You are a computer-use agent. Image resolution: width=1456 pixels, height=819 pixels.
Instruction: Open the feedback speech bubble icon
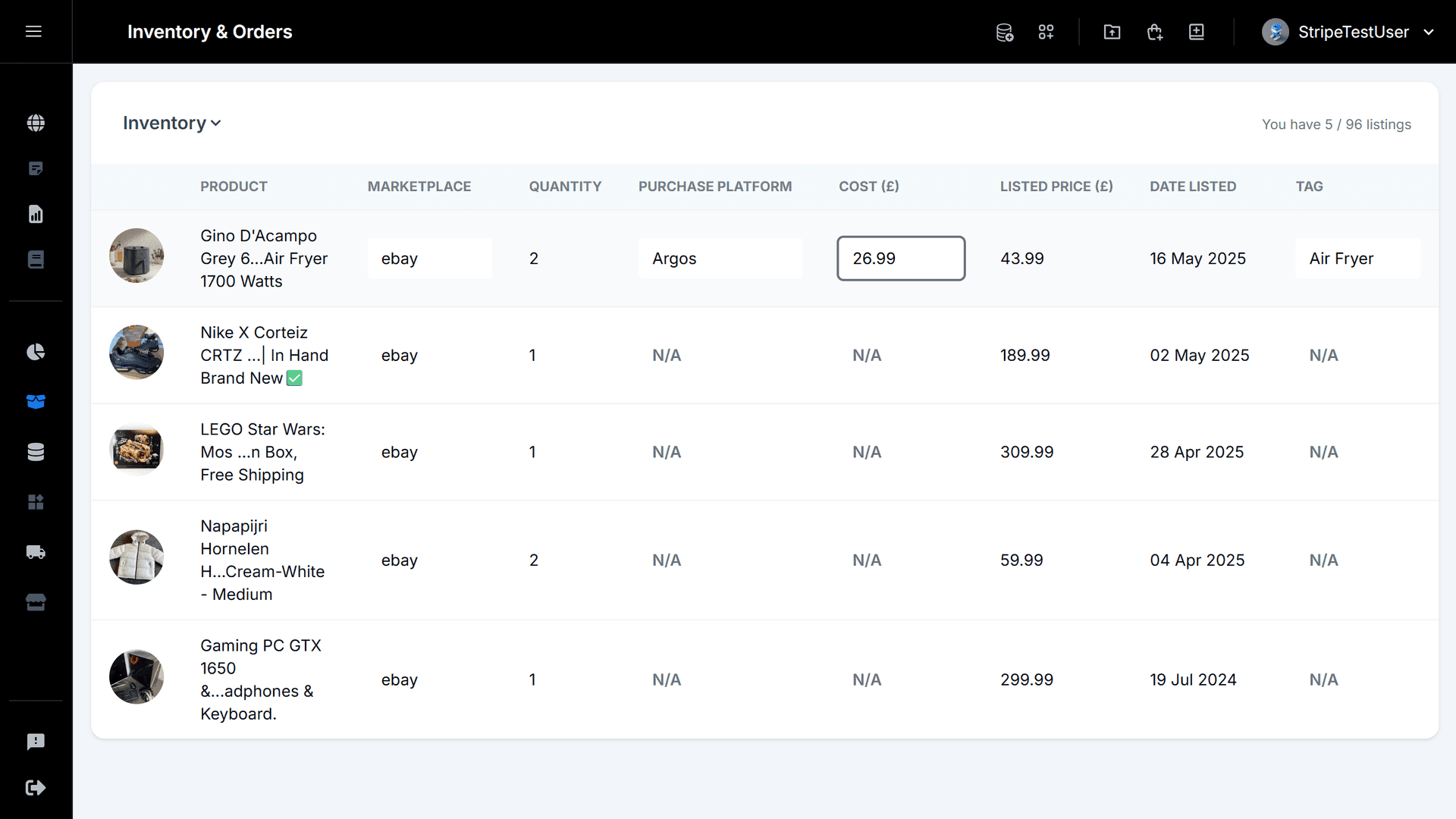pyautogui.click(x=36, y=742)
